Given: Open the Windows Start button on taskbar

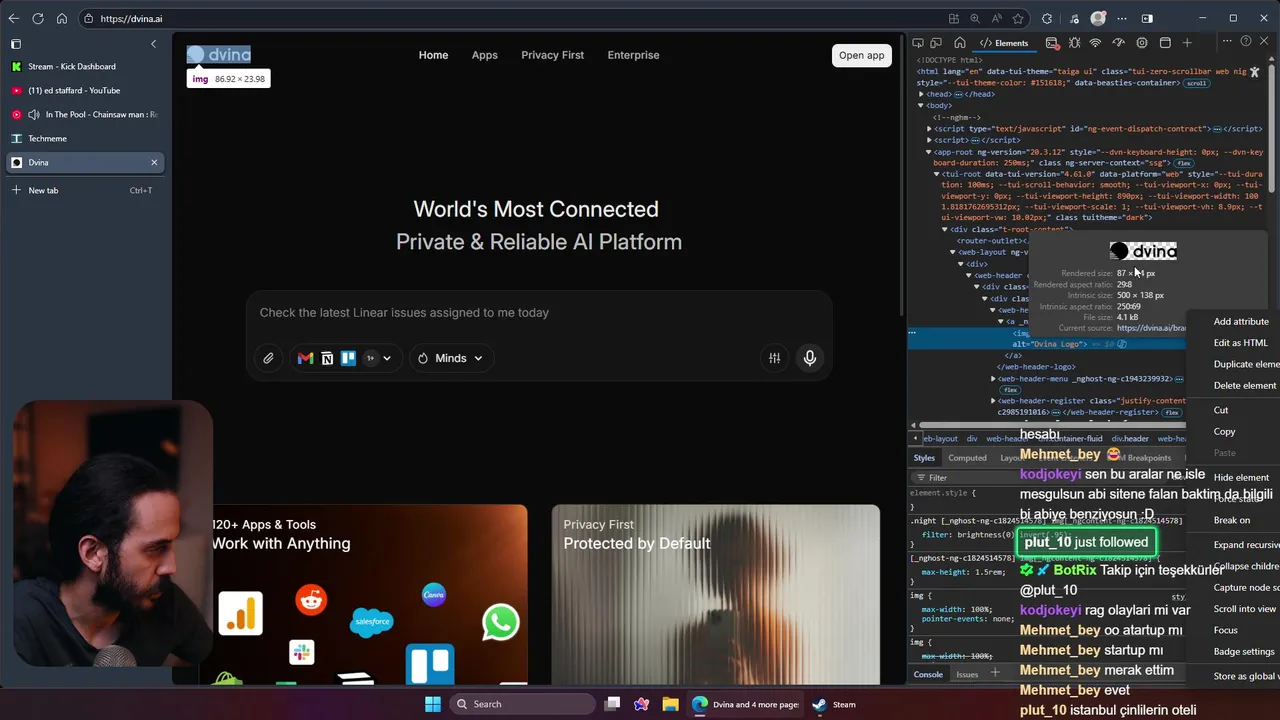Looking at the screenshot, I should (433, 704).
